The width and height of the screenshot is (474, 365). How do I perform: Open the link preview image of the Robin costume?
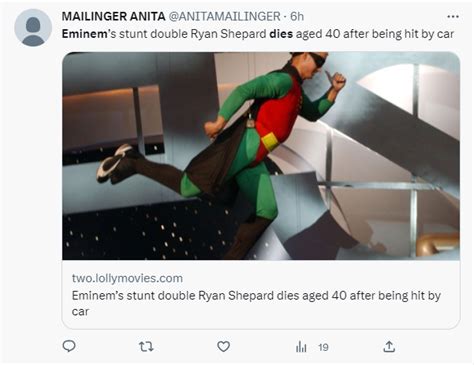click(x=261, y=156)
